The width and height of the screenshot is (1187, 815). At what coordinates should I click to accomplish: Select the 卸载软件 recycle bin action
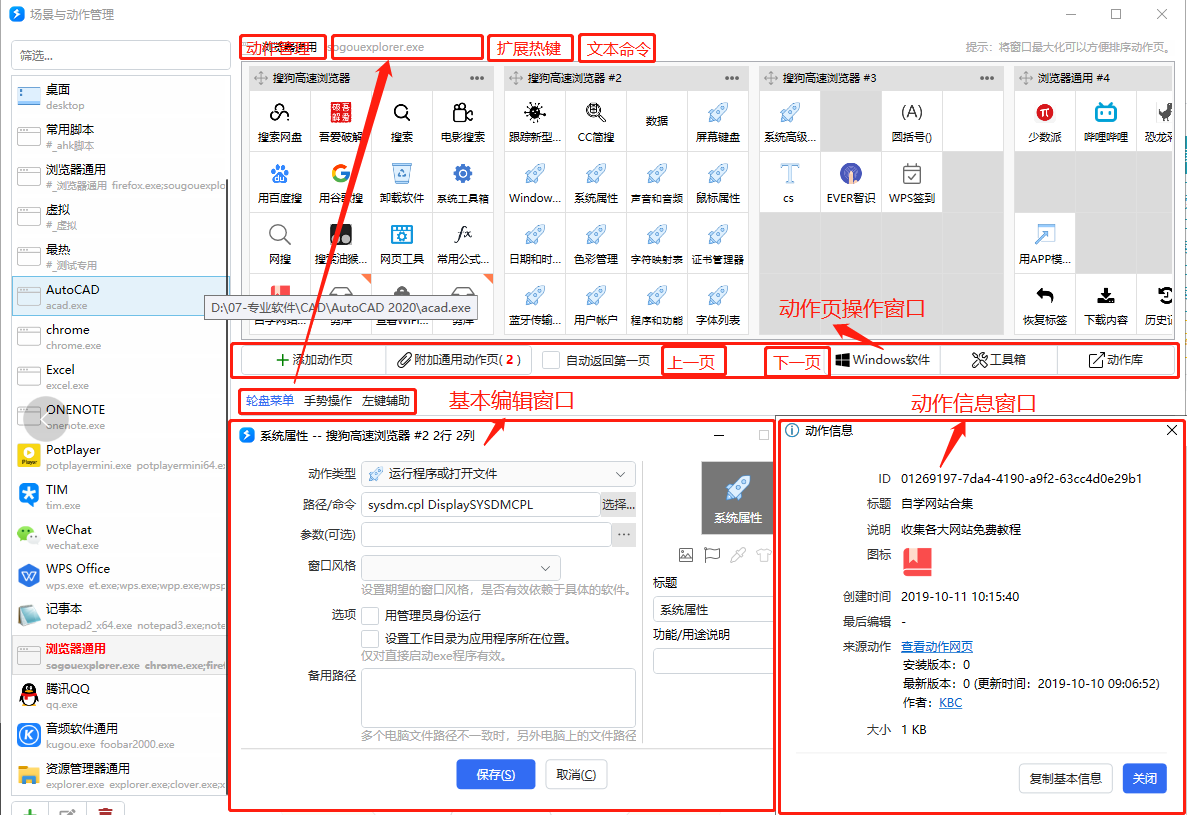(402, 182)
